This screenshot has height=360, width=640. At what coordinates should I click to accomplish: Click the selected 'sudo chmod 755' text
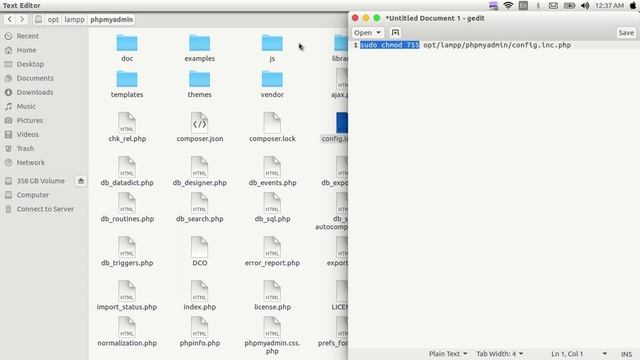click(x=390, y=45)
